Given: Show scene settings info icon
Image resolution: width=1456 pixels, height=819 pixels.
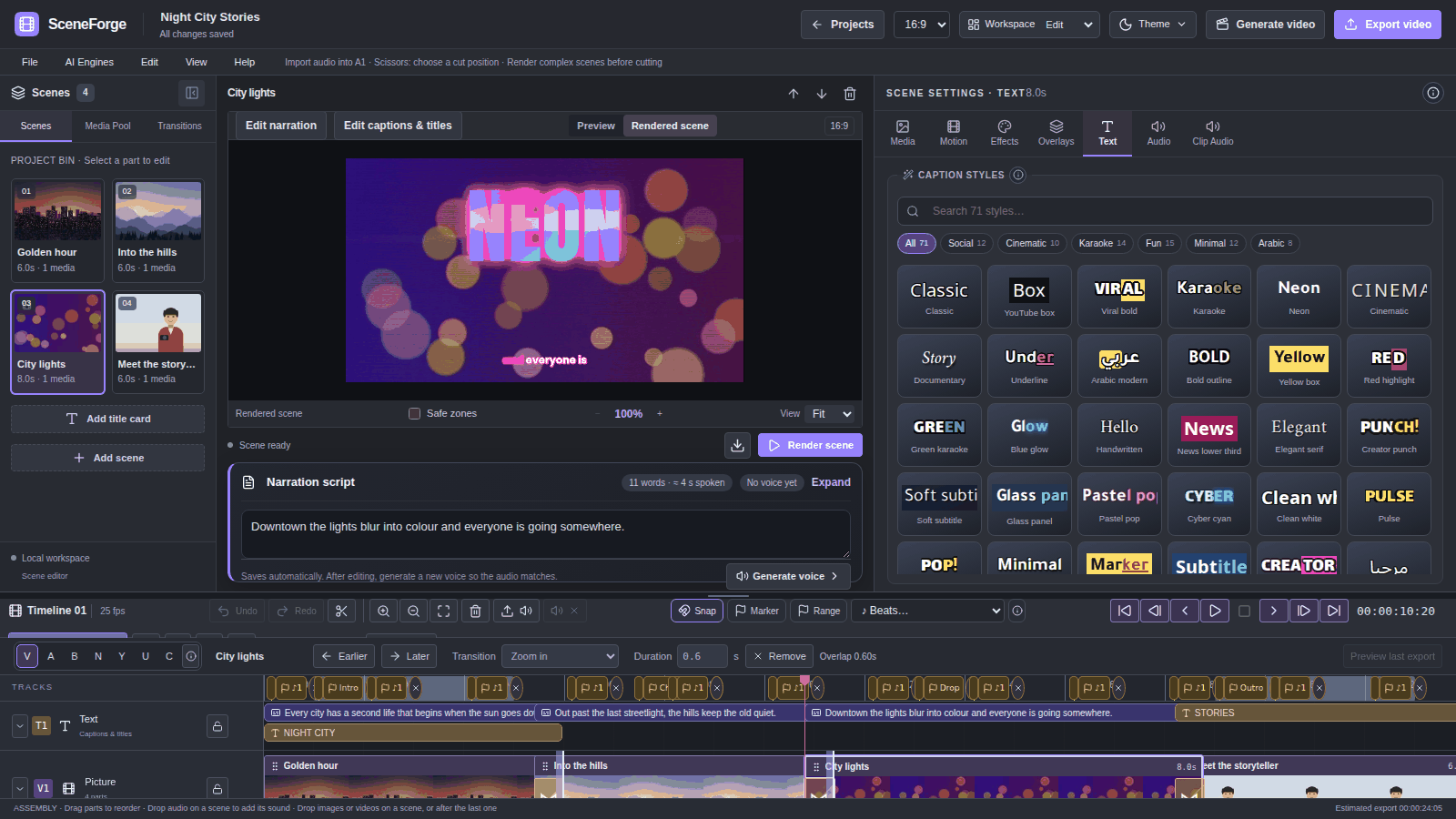Looking at the screenshot, I should pos(1433,93).
